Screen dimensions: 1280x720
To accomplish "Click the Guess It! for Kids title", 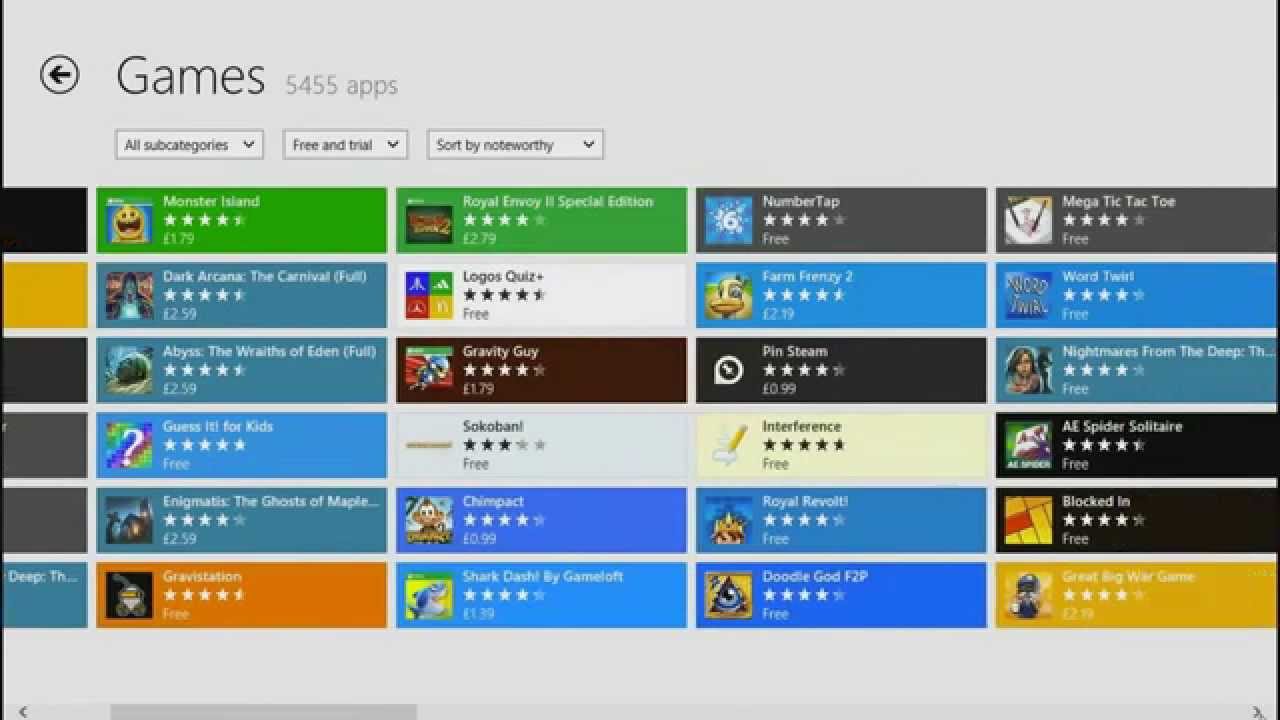I will click(x=217, y=426).
